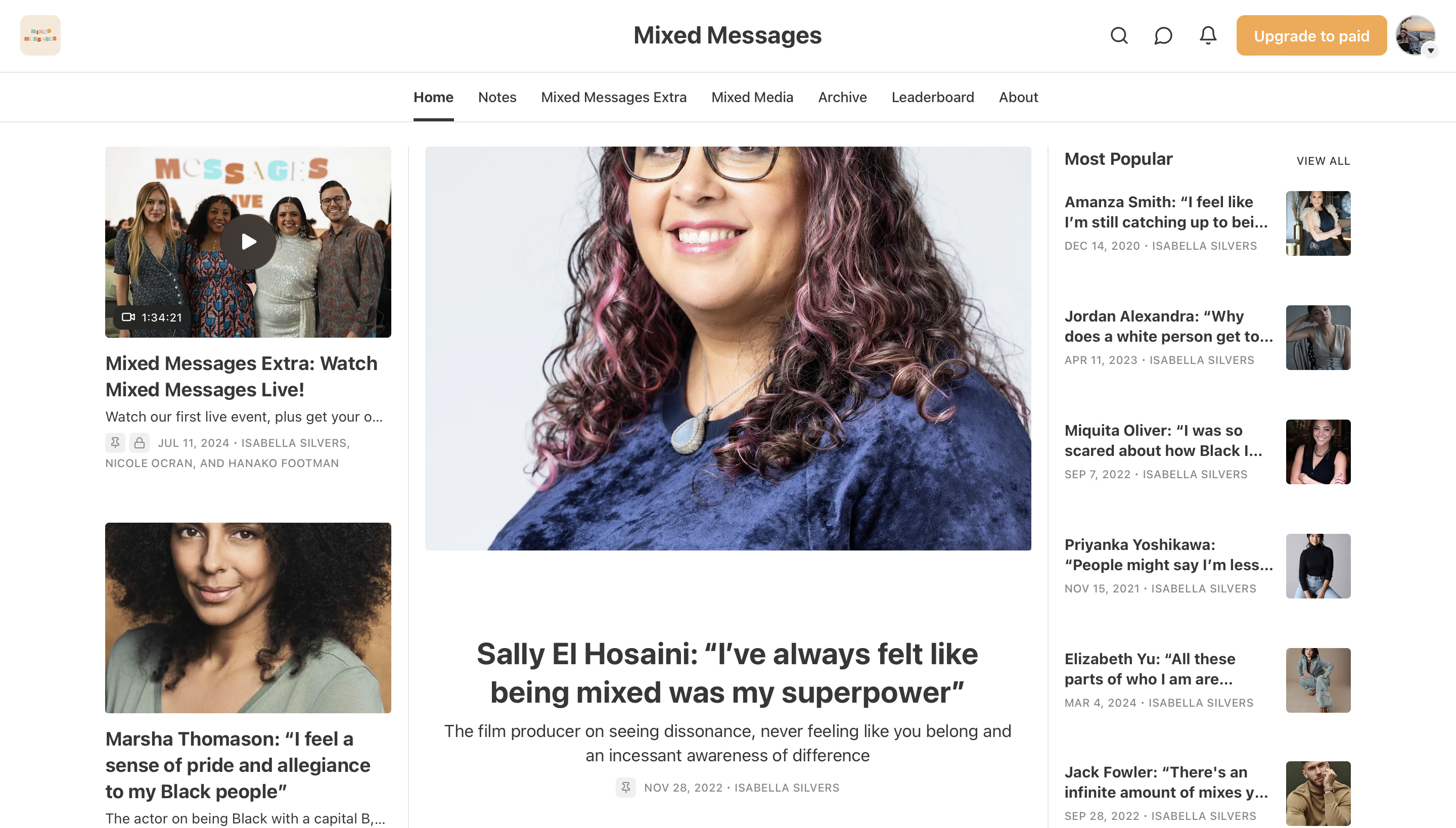Open the Jordan Alexandra popular post title
Screen dimensions: 1456x828
[1168, 327]
